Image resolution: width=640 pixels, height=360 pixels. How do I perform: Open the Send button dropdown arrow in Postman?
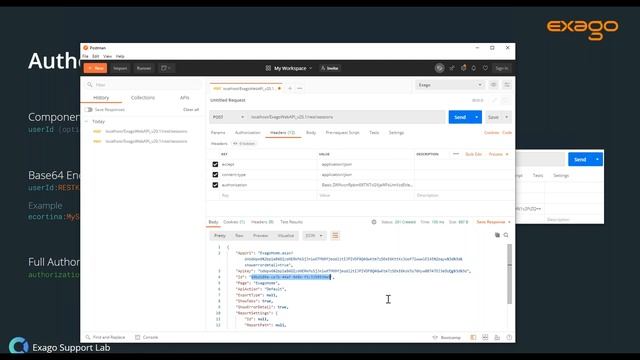(477, 117)
